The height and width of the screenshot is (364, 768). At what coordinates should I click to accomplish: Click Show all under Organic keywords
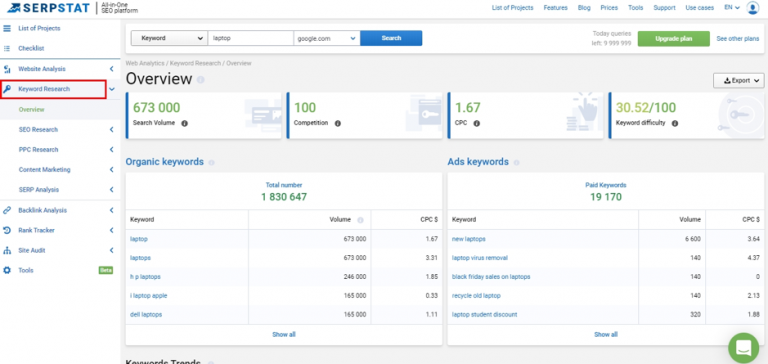pyautogui.click(x=284, y=335)
